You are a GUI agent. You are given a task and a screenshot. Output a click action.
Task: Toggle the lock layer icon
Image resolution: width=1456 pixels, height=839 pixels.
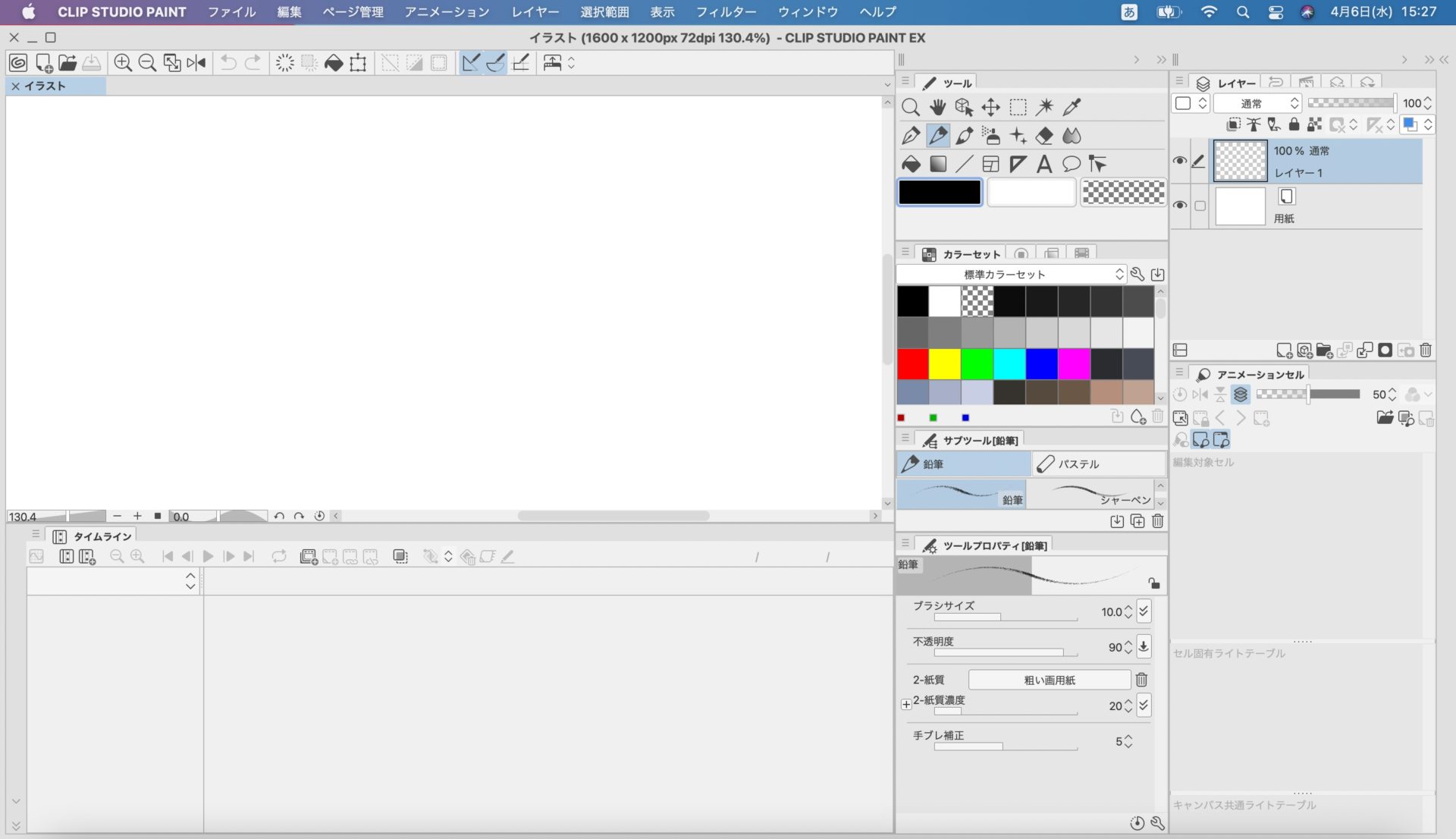point(1294,125)
